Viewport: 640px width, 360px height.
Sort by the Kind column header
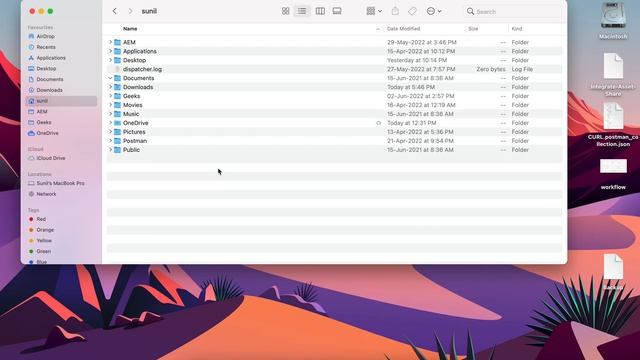517,29
